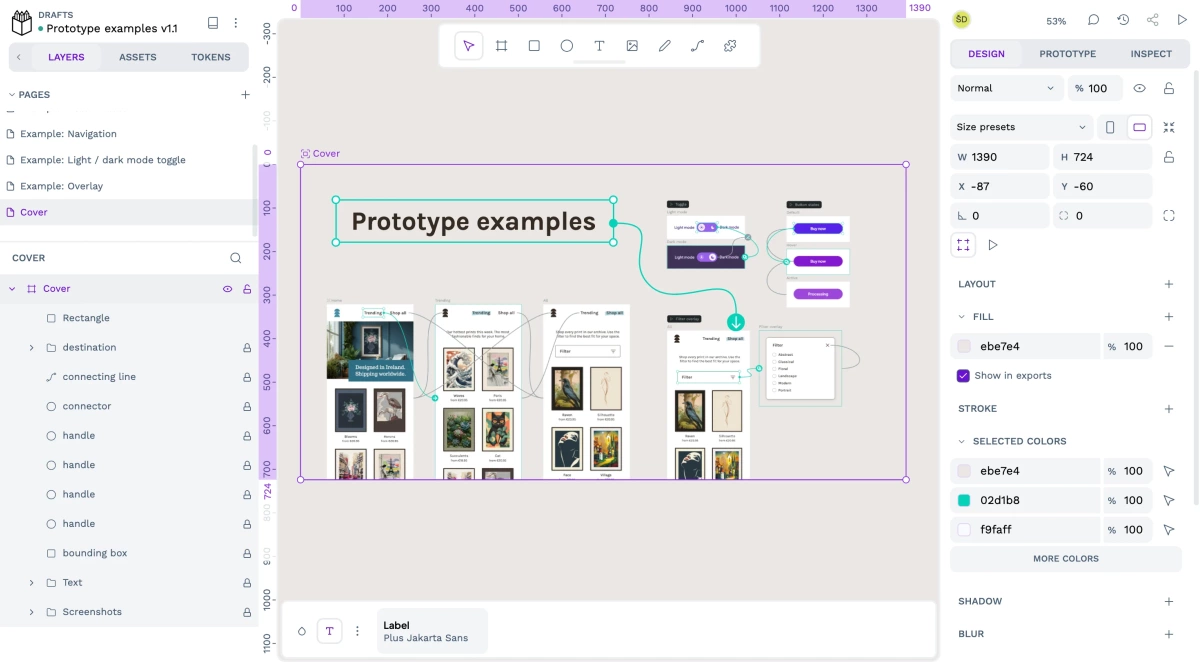Open the version history clock icon

click(x=1123, y=20)
